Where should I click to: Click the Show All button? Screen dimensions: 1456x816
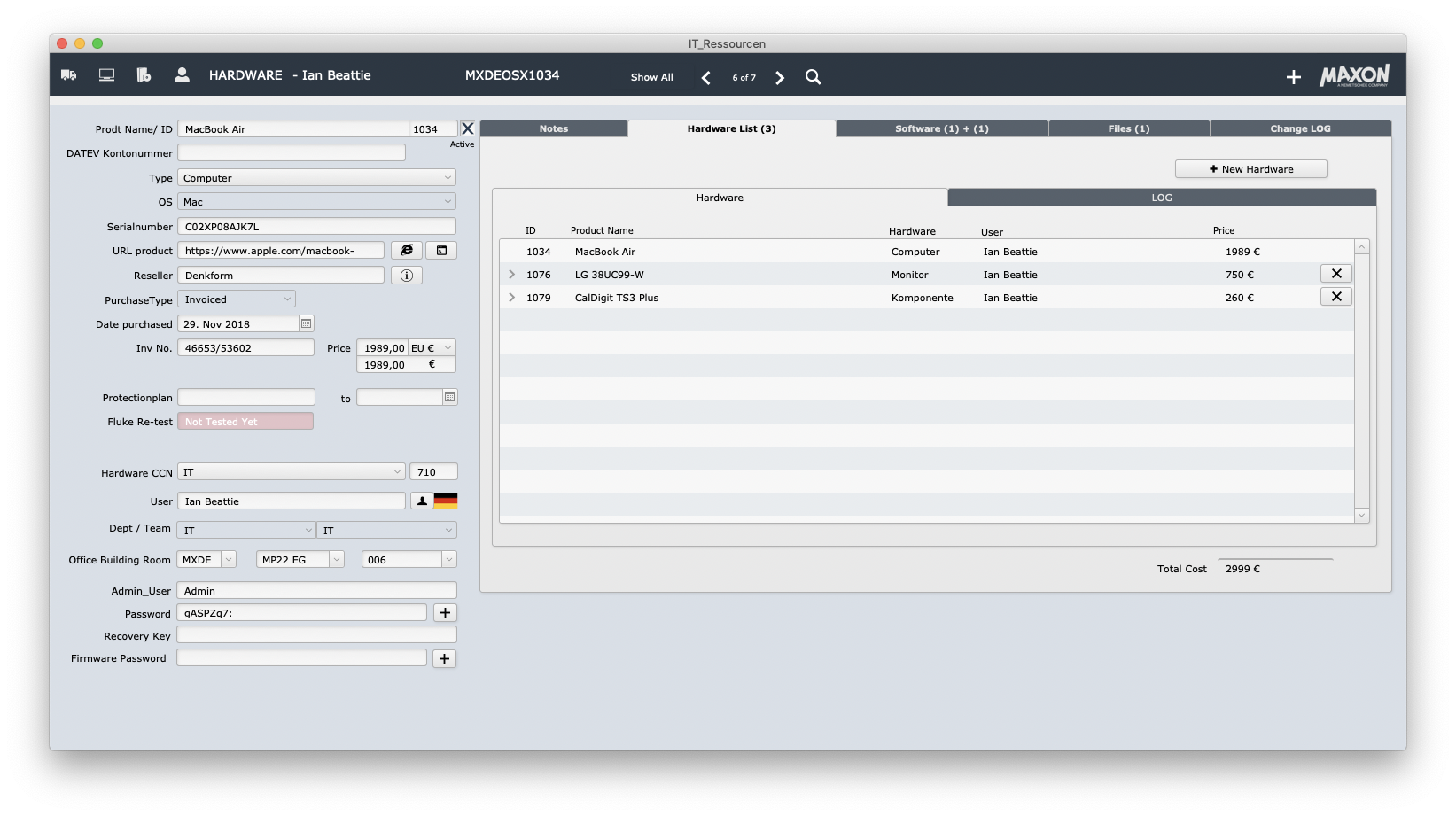coord(651,77)
